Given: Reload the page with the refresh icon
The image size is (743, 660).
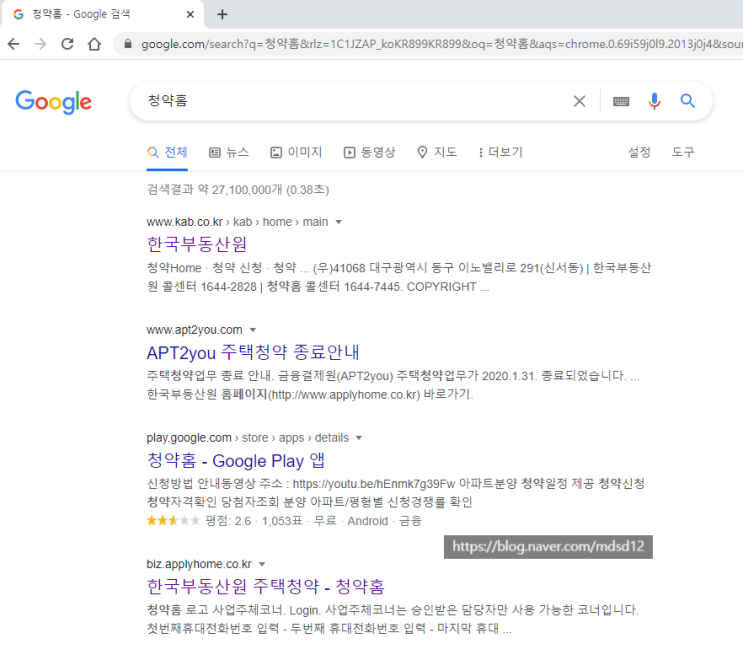Looking at the screenshot, I should click(67, 44).
